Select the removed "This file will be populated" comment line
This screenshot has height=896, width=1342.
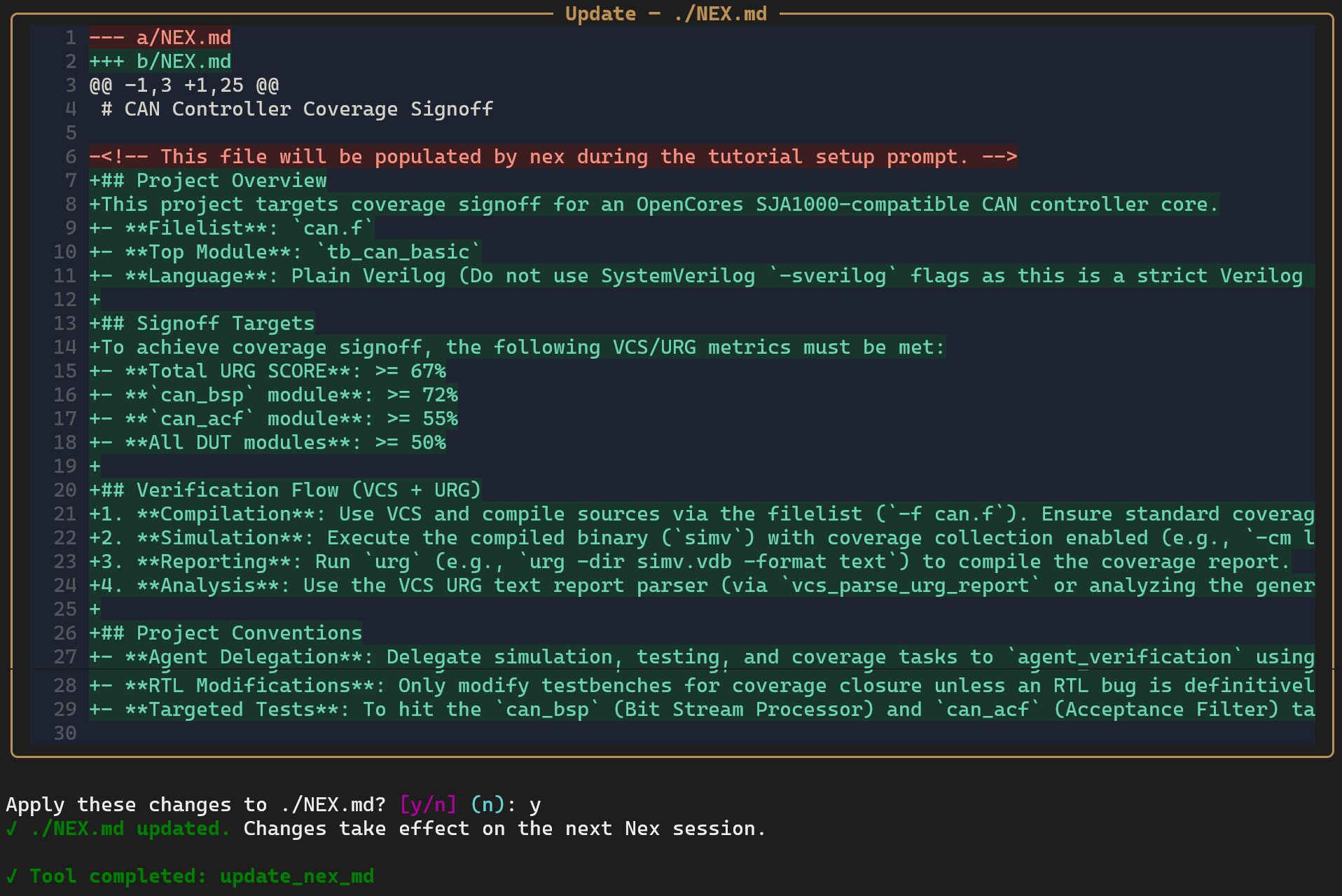pos(553,157)
